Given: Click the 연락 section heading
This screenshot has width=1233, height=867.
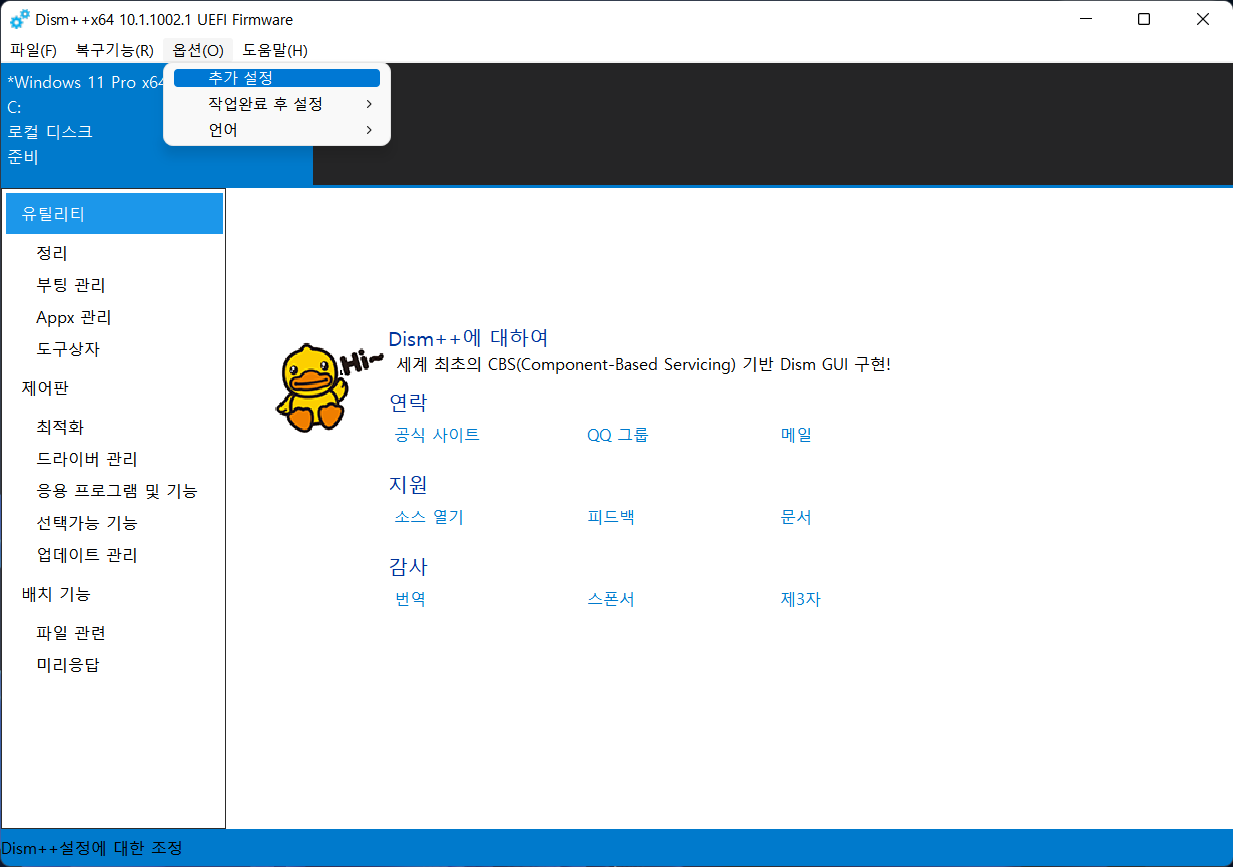Looking at the screenshot, I should pos(408,403).
